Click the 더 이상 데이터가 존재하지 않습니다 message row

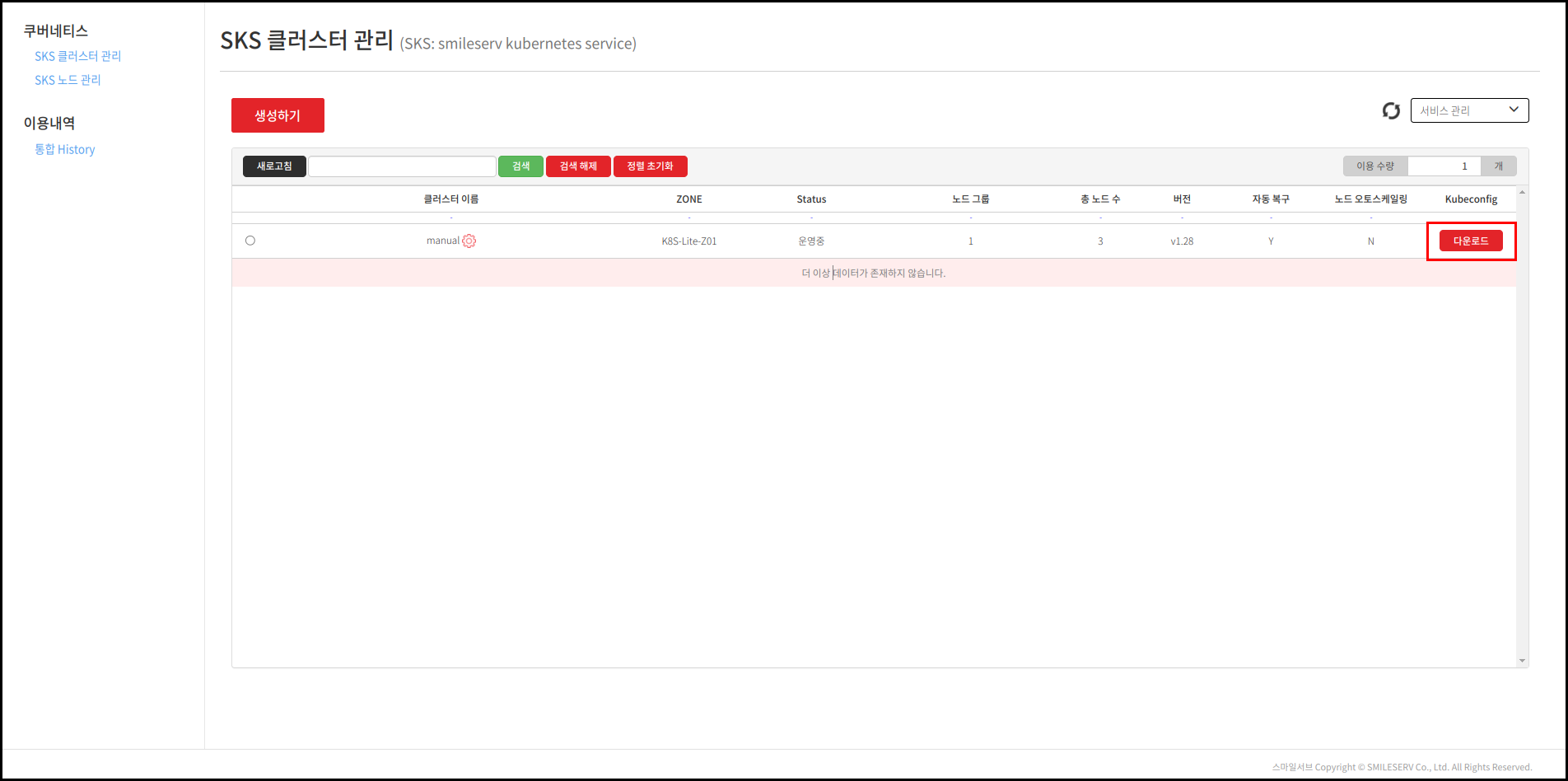click(x=874, y=273)
